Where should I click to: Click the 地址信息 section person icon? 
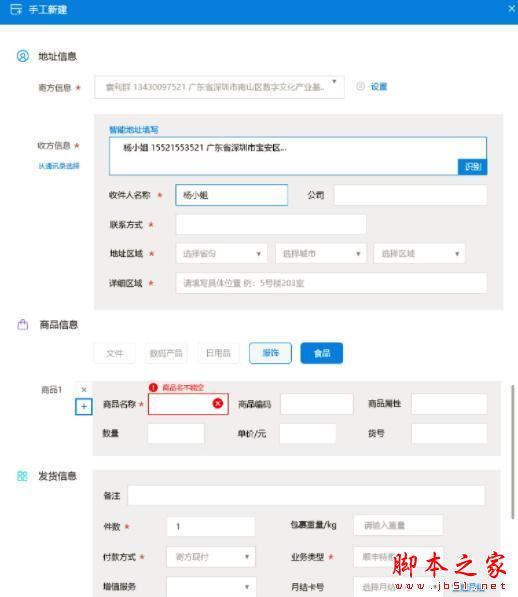[x=23, y=56]
